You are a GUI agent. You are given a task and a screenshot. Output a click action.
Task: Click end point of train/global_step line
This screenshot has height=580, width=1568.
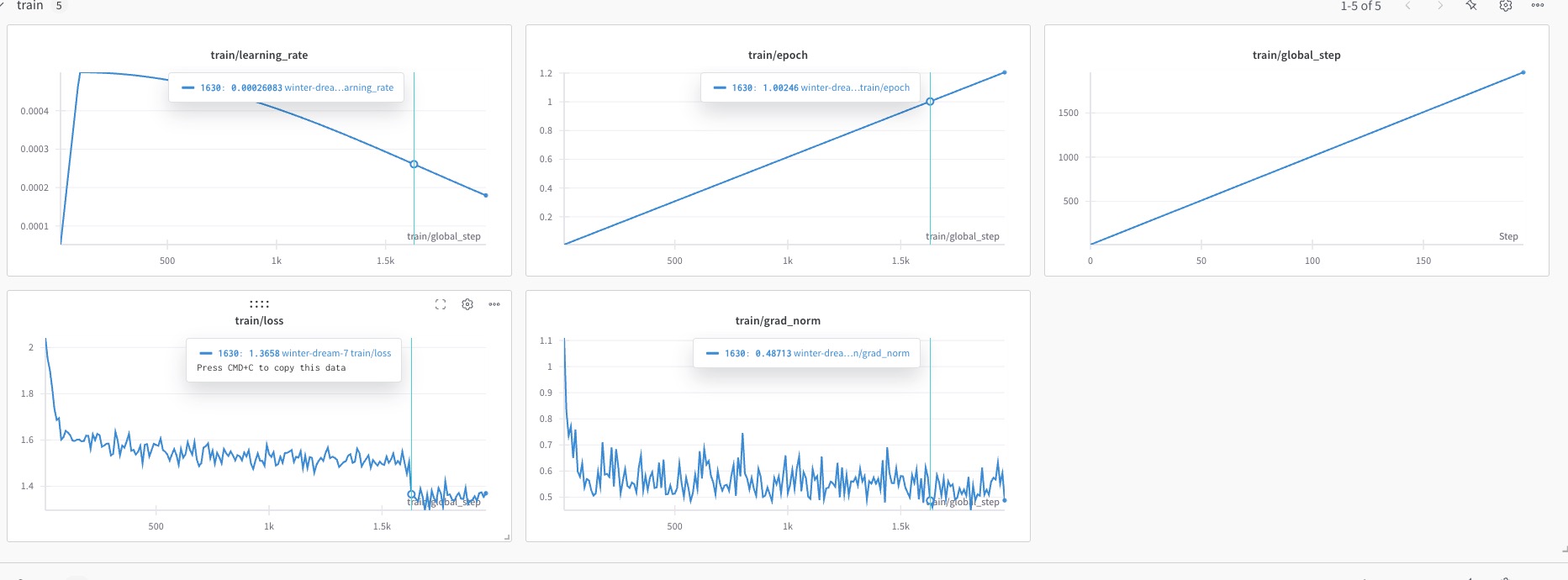pyautogui.click(x=1523, y=73)
